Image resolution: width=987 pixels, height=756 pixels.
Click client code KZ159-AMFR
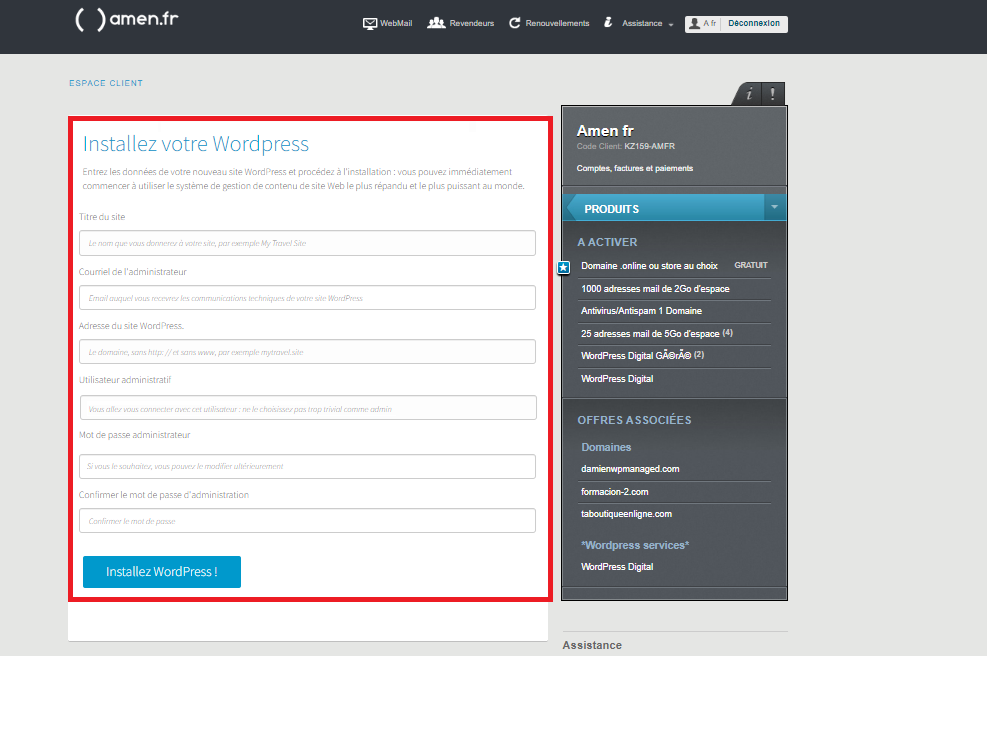tap(649, 146)
